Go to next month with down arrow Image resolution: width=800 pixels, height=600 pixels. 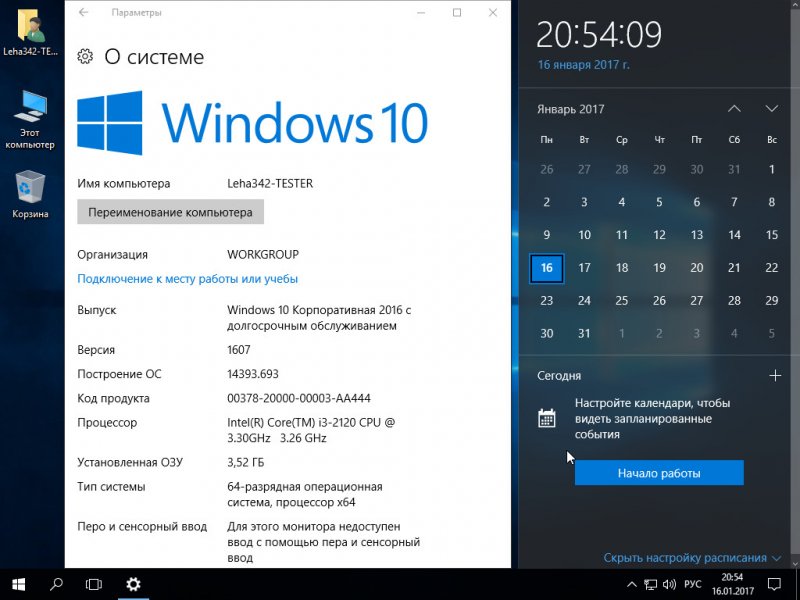point(771,108)
